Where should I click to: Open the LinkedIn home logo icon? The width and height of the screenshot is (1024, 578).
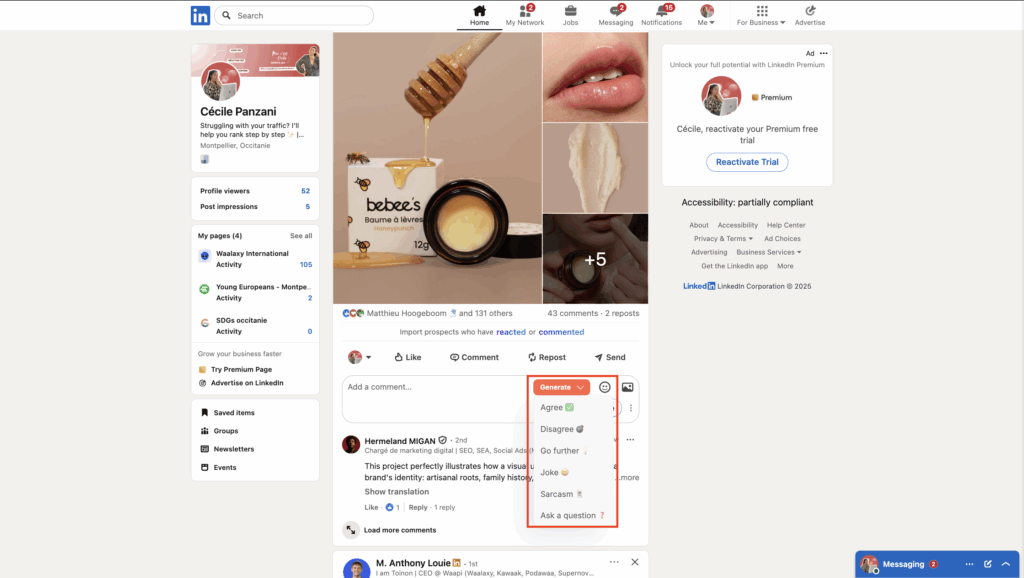(x=200, y=15)
